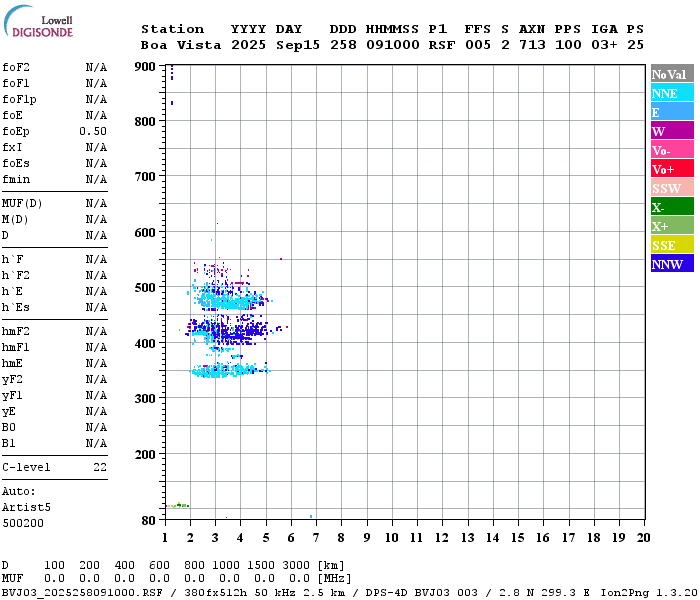Click the X- dark green legend swatch
The image size is (700, 600).
coord(671,207)
